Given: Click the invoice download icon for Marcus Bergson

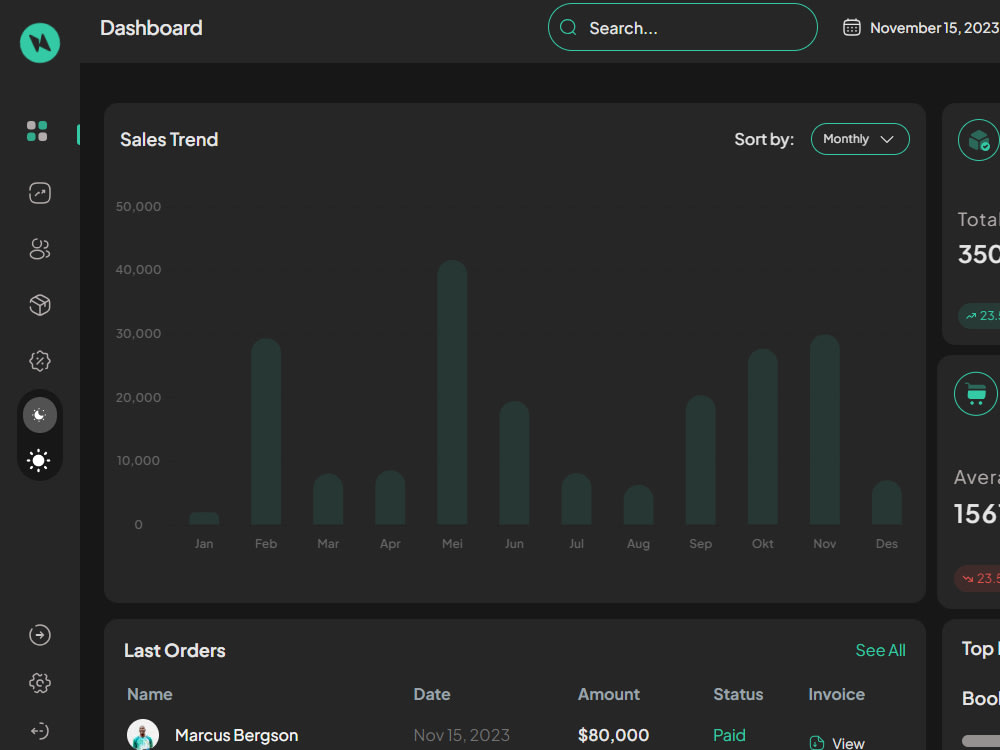Looking at the screenshot, I should (816, 743).
